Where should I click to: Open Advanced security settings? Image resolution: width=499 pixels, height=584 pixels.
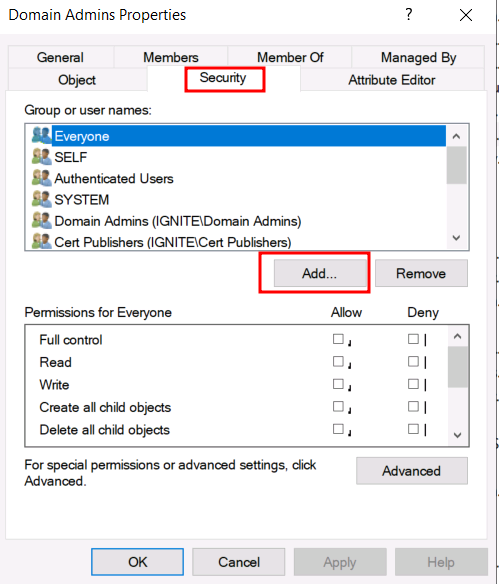[412, 471]
